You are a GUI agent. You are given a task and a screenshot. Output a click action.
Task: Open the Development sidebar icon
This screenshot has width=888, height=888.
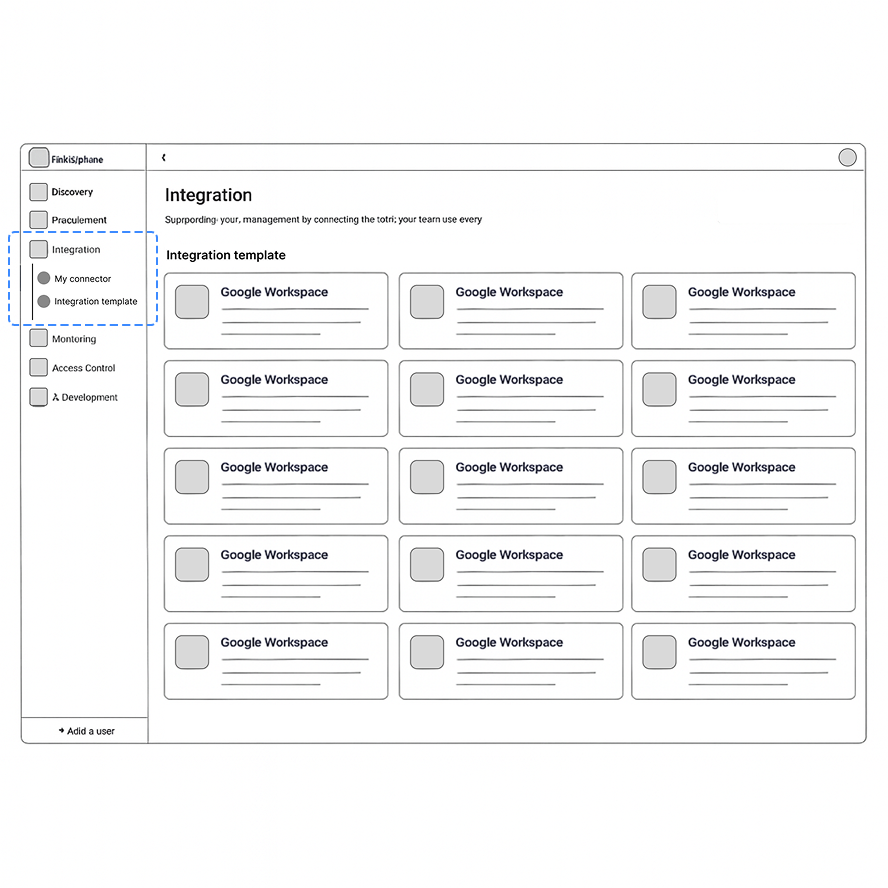(39, 396)
